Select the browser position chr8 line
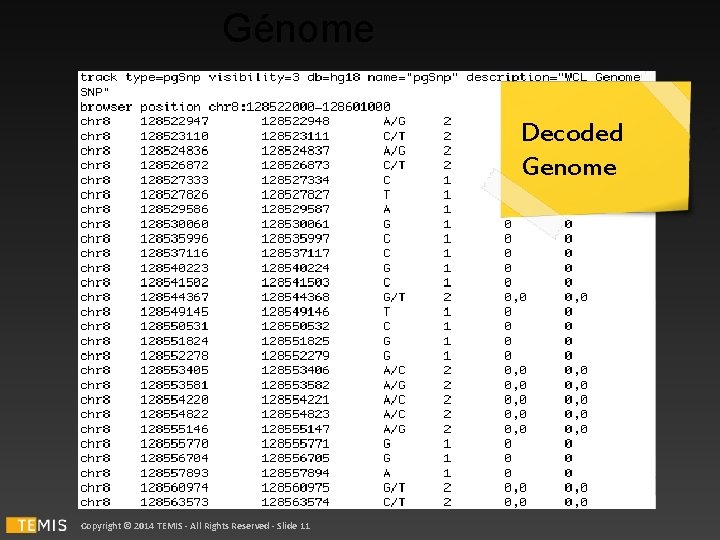720x540 pixels. (x=235, y=107)
